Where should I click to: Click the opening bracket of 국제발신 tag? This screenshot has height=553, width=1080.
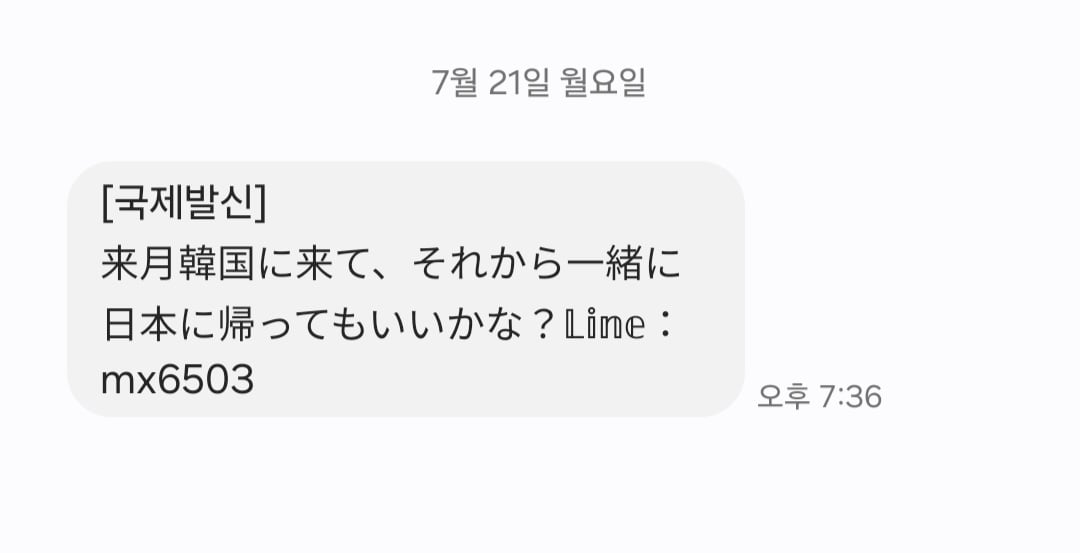(106, 204)
